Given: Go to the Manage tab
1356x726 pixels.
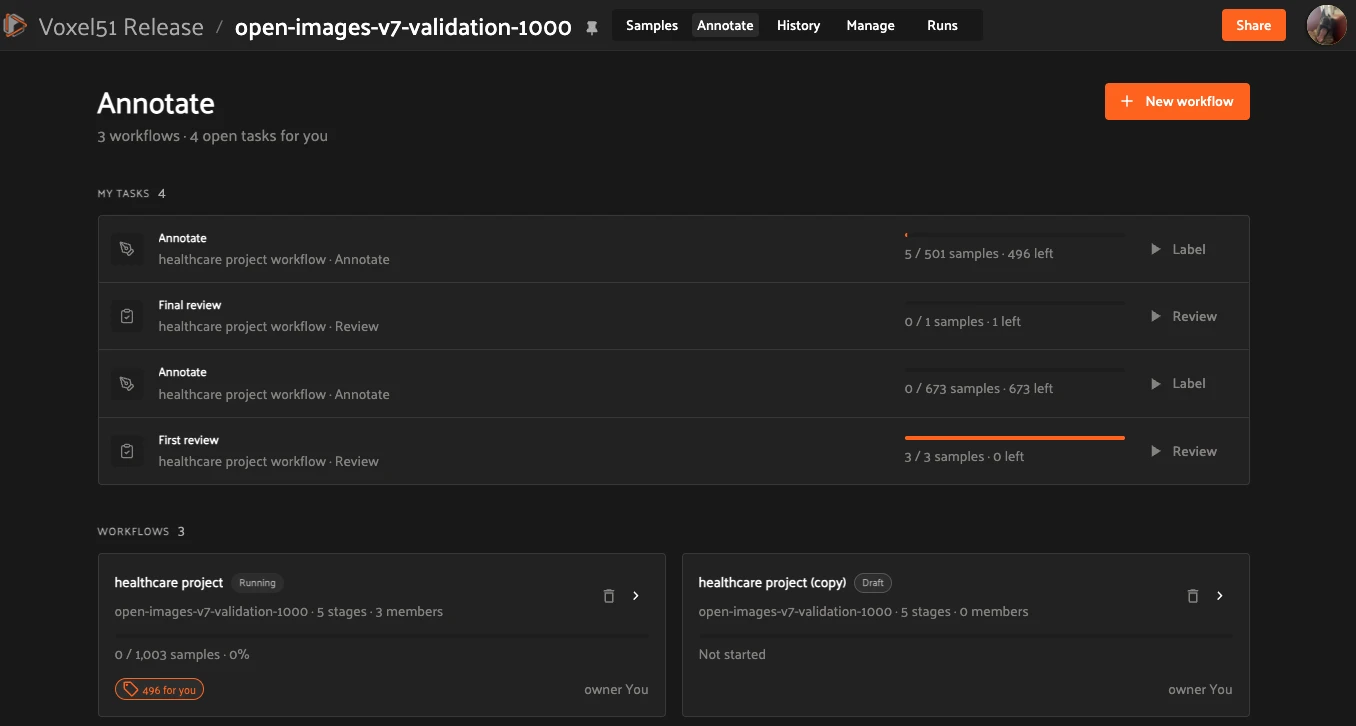Looking at the screenshot, I should [870, 26].
